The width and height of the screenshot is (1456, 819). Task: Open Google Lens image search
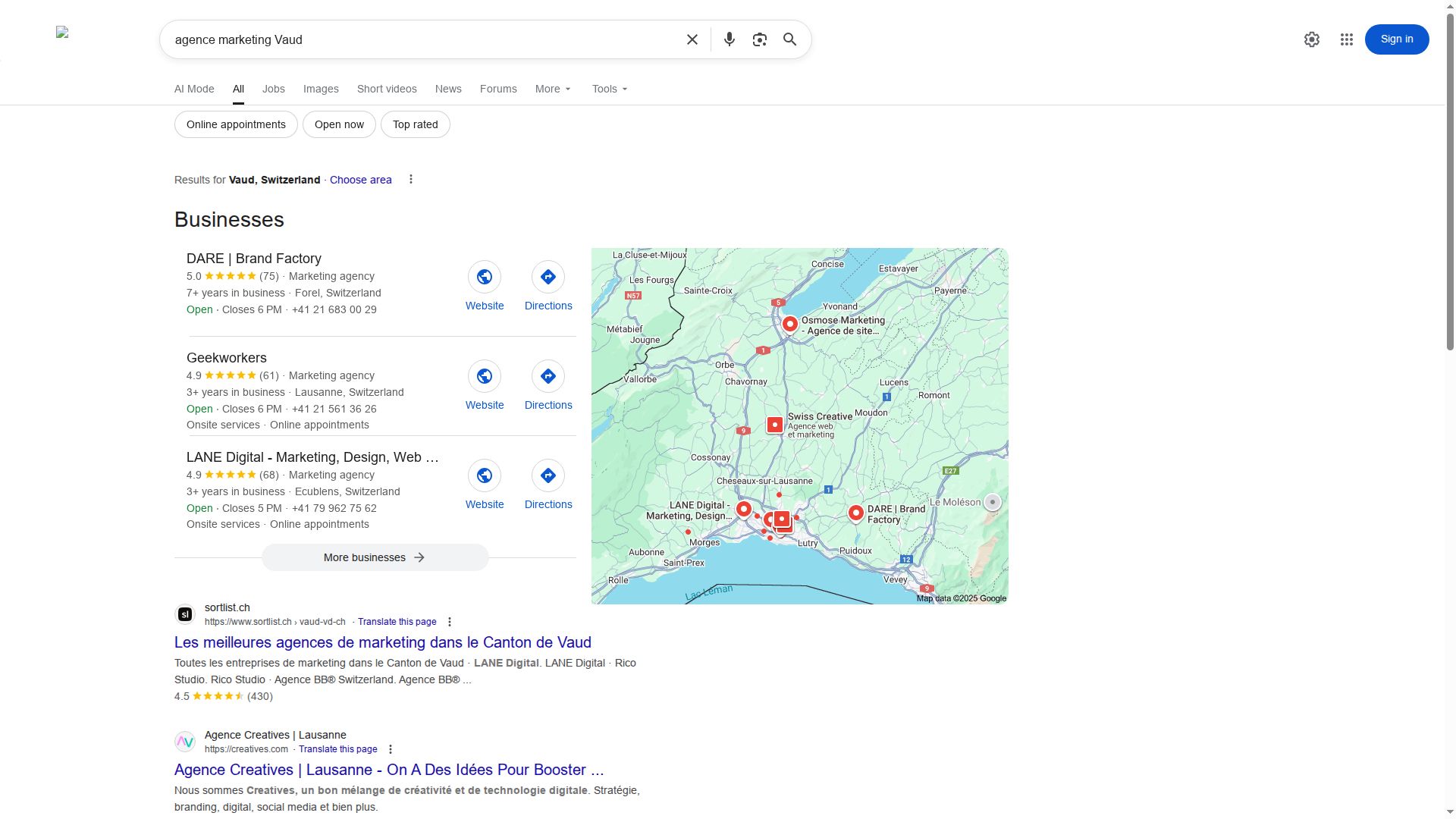click(x=759, y=39)
